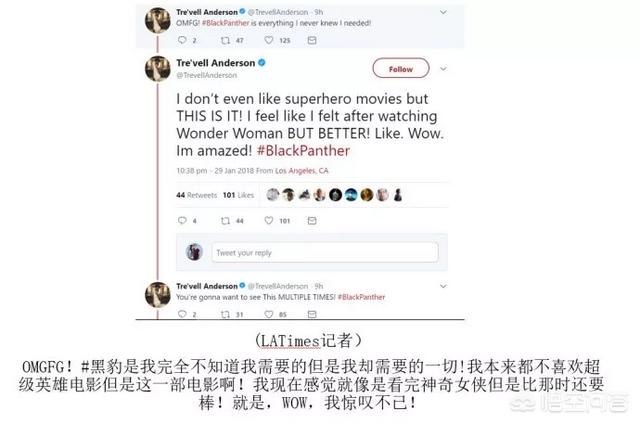Viewport: 640px width, 424px height.
Task: View the 44 Retweets list
Action: point(197,195)
